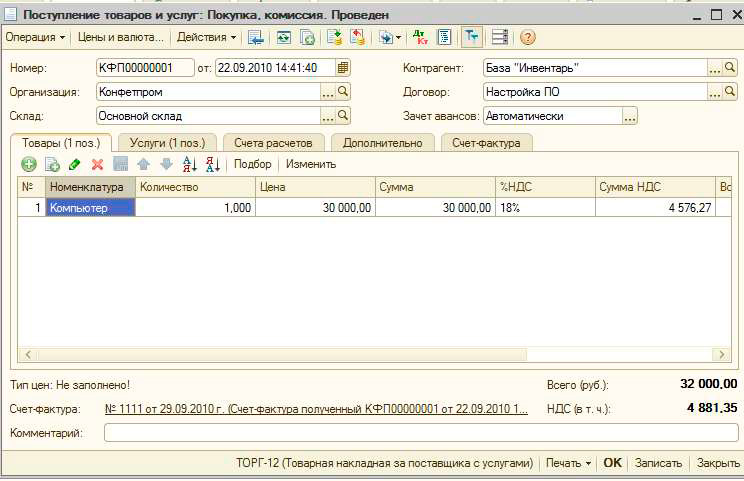Open the Дополнительно tab

[x=382, y=143]
